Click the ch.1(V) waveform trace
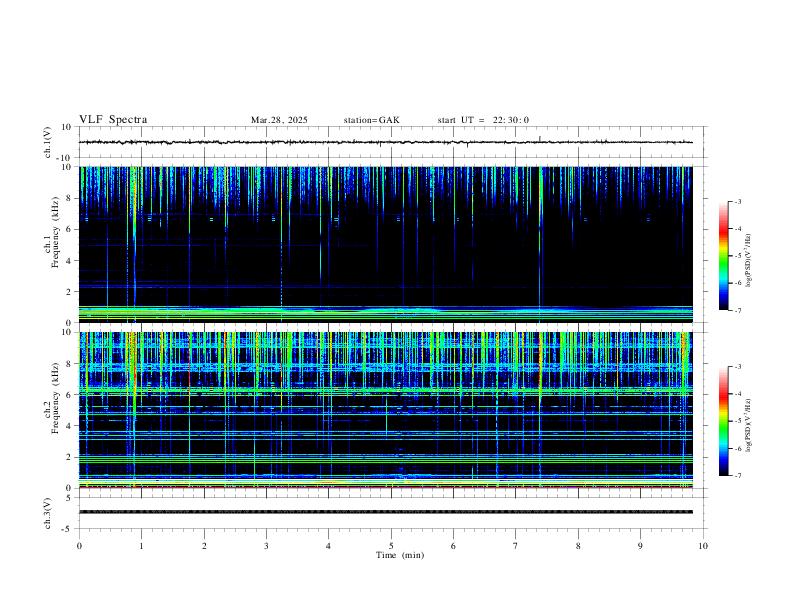Screen dimensions: 792x612 click(386, 142)
